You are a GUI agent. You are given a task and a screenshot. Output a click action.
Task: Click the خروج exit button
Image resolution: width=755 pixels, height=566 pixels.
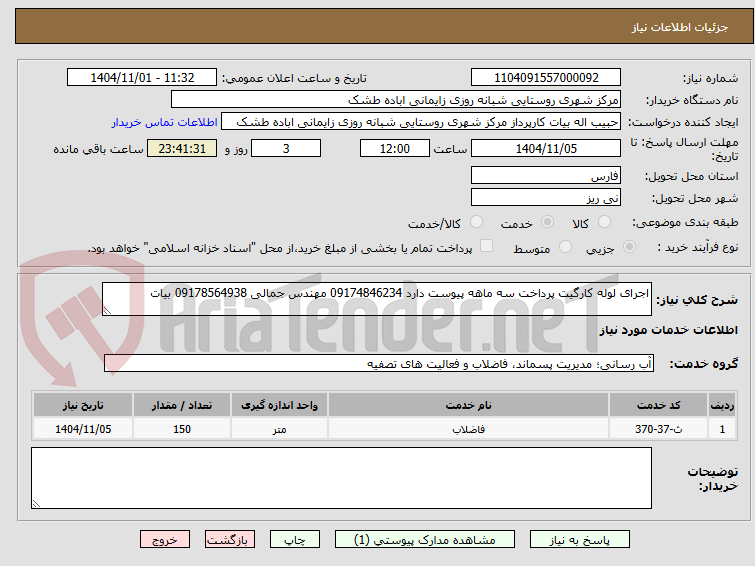(165, 540)
